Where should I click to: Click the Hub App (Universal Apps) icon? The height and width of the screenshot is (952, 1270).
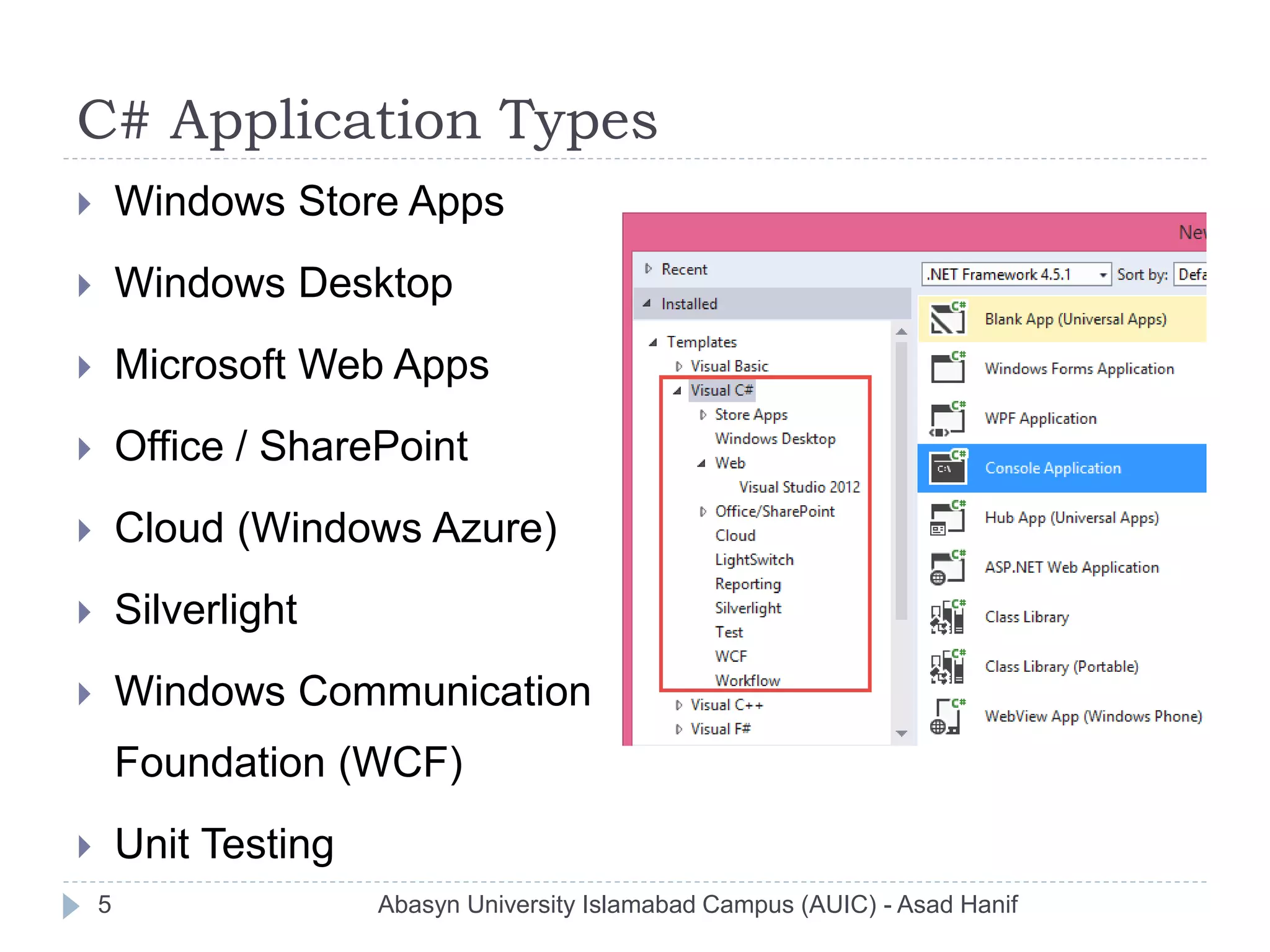click(948, 518)
